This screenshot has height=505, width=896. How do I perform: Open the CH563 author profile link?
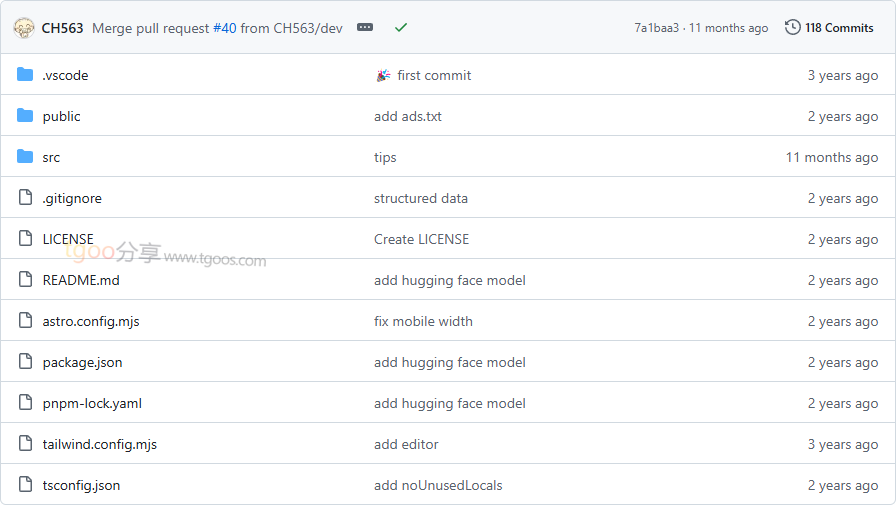(62, 28)
